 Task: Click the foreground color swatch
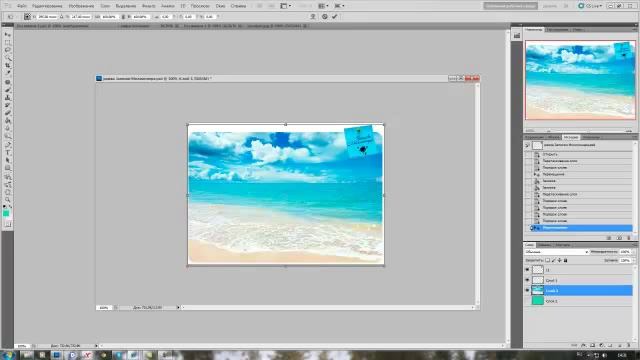pos(6,213)
